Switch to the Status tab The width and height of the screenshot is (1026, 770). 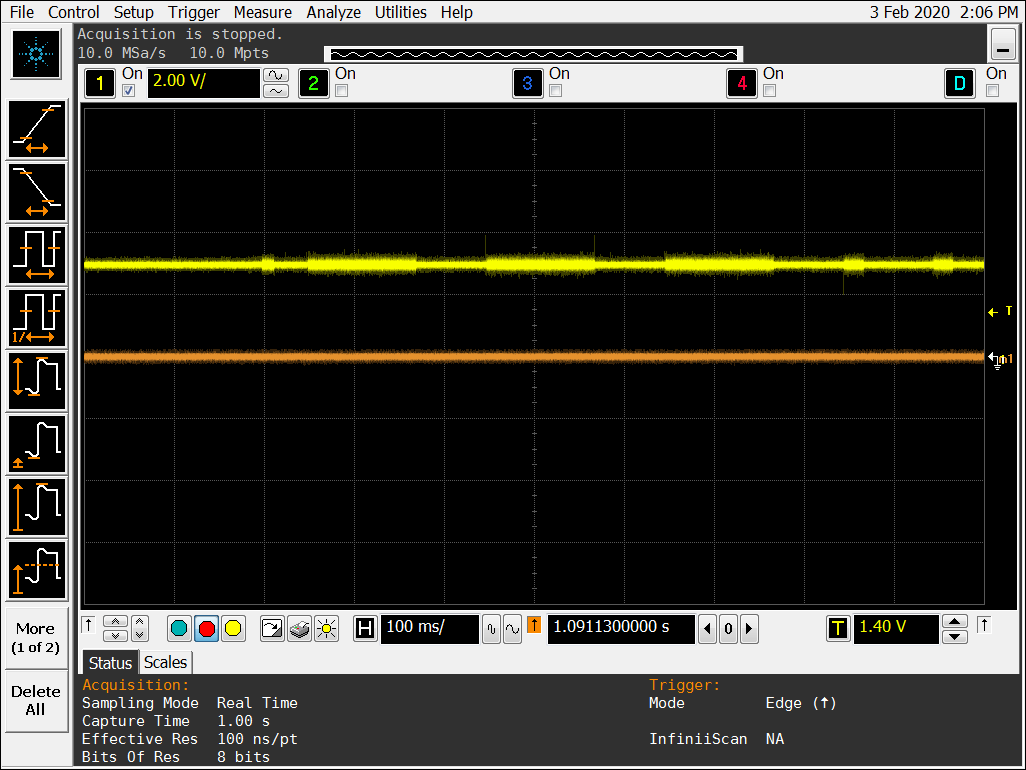[110, 663]
